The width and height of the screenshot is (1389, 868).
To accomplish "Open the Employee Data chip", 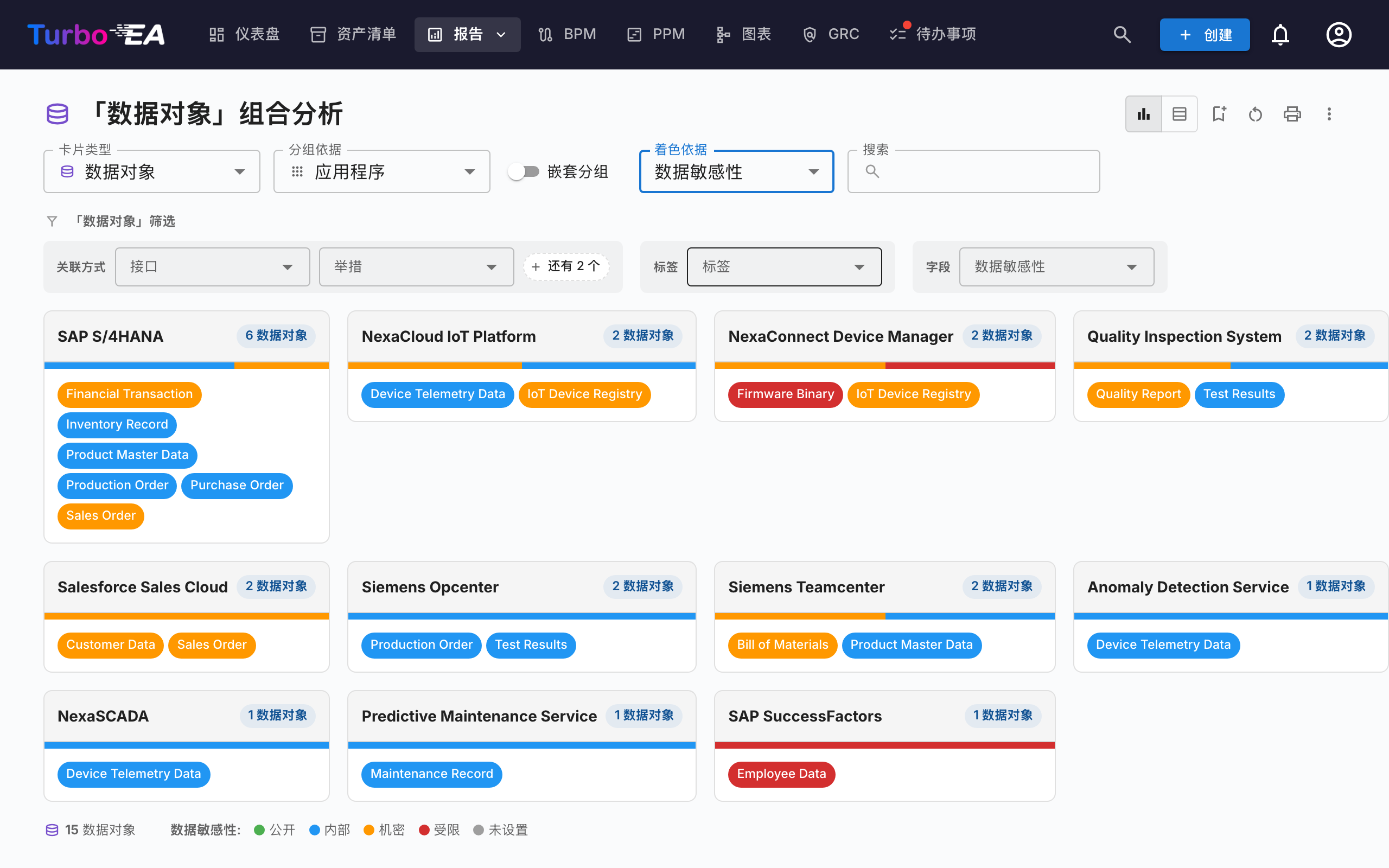I will pos(781,774).
